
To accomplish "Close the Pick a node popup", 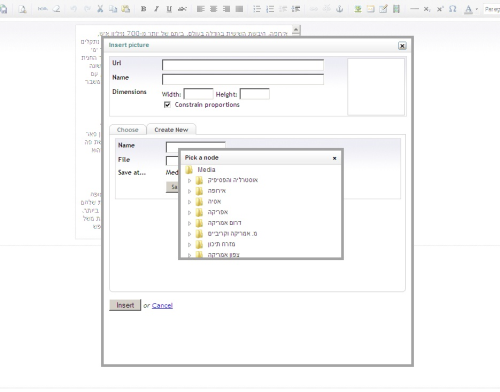I will (334, 158).
